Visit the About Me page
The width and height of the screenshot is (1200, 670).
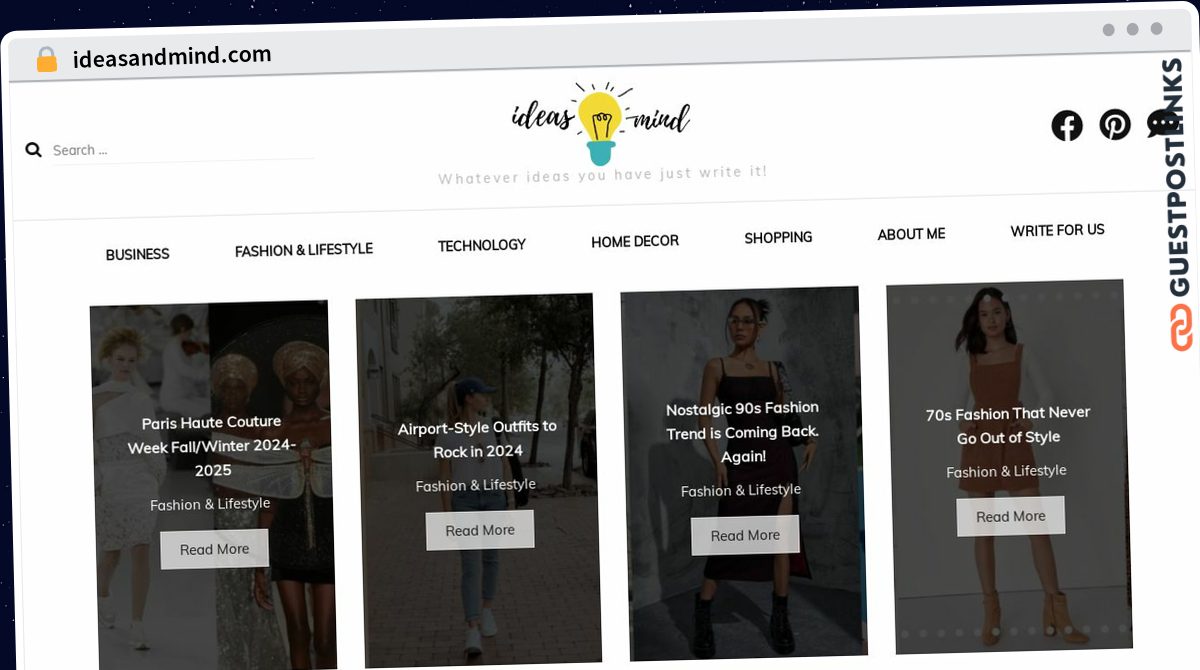tap(911, 234)
